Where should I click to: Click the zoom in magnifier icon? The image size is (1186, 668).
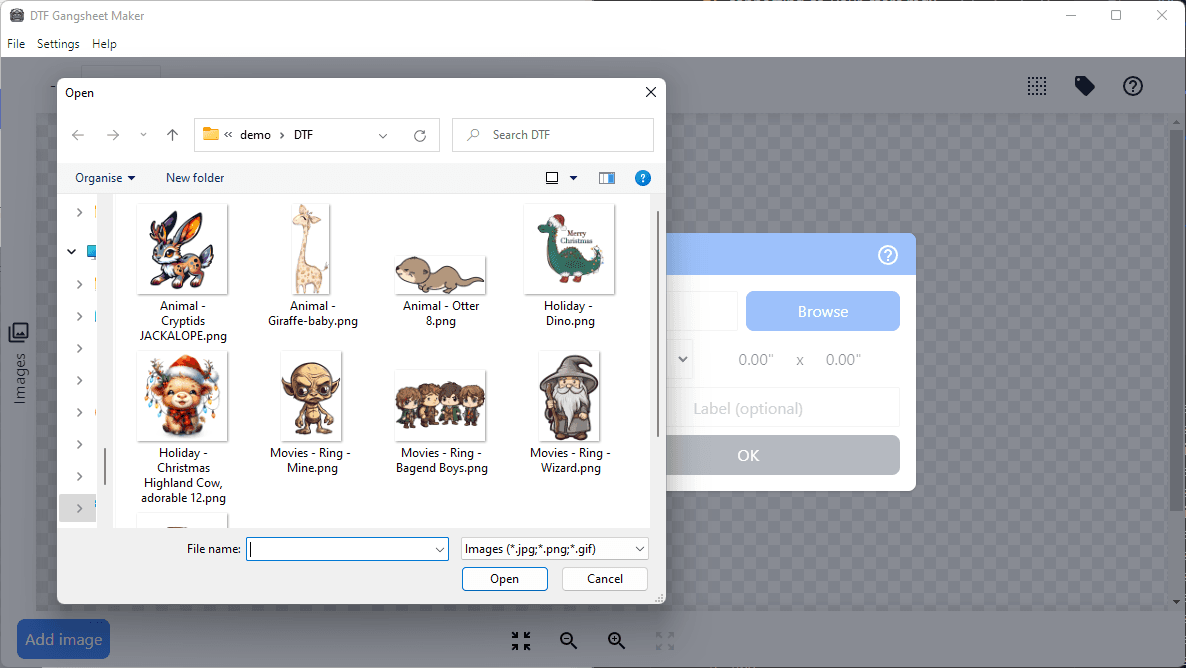(x=617, y=641)
